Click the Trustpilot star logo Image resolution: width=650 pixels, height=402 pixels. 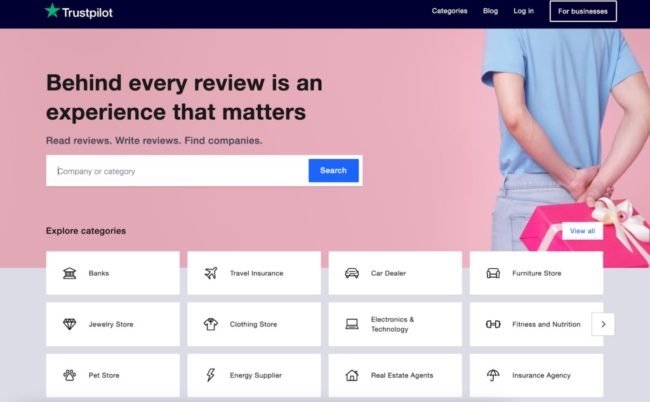click(x=52, y=11)
